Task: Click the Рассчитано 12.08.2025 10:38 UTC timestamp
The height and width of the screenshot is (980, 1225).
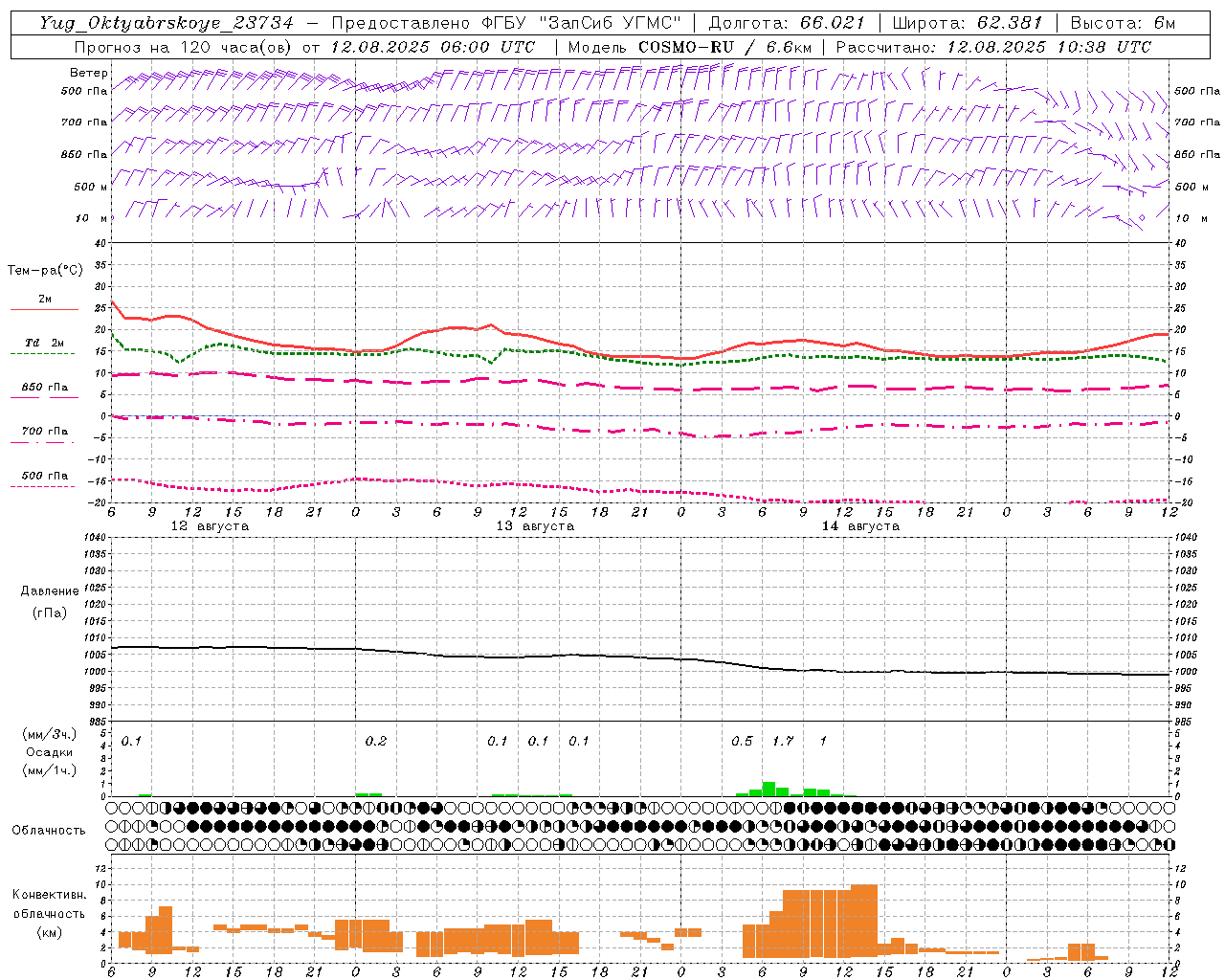Action: click(993, 47)
